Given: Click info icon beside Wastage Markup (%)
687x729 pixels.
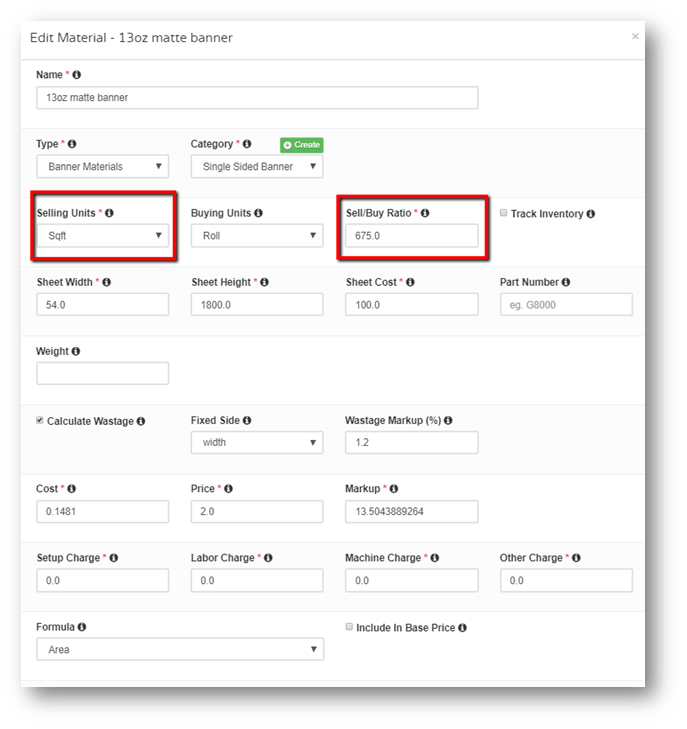Looking at the screenshot, I should [448, 420].
